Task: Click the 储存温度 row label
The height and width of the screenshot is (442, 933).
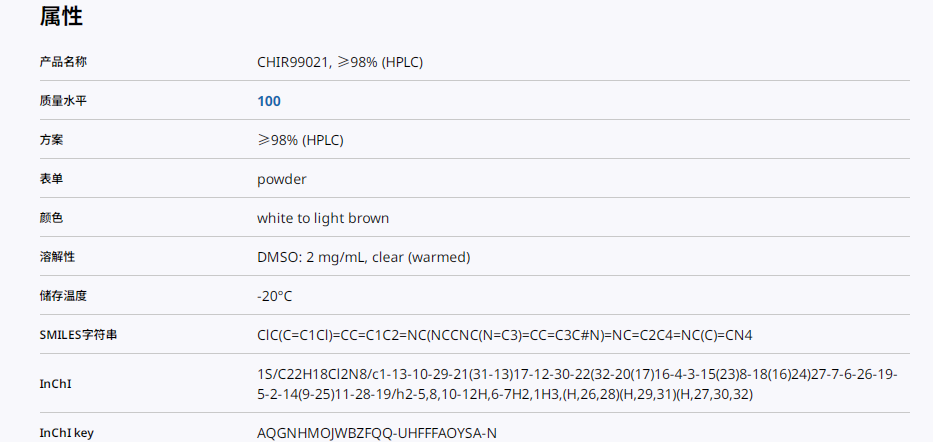Action: (x=63, y=296)
